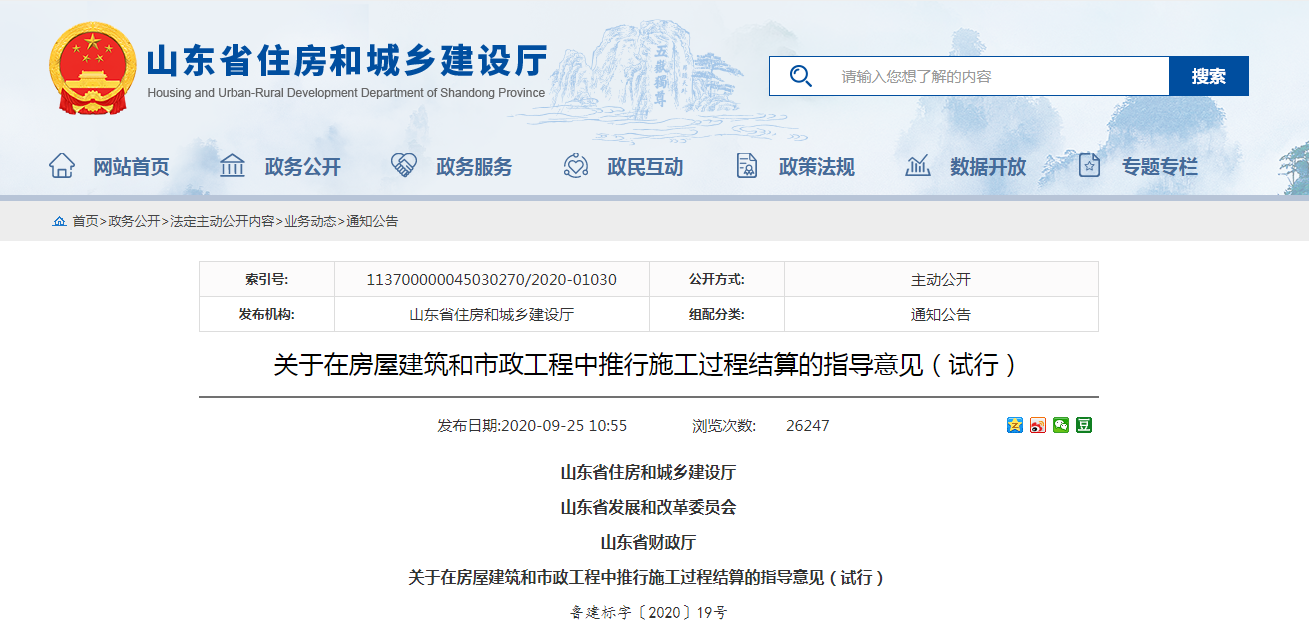
Task: Click the document icon beside 政策法规
Action: pyautogui.click(x=746, y=166)
